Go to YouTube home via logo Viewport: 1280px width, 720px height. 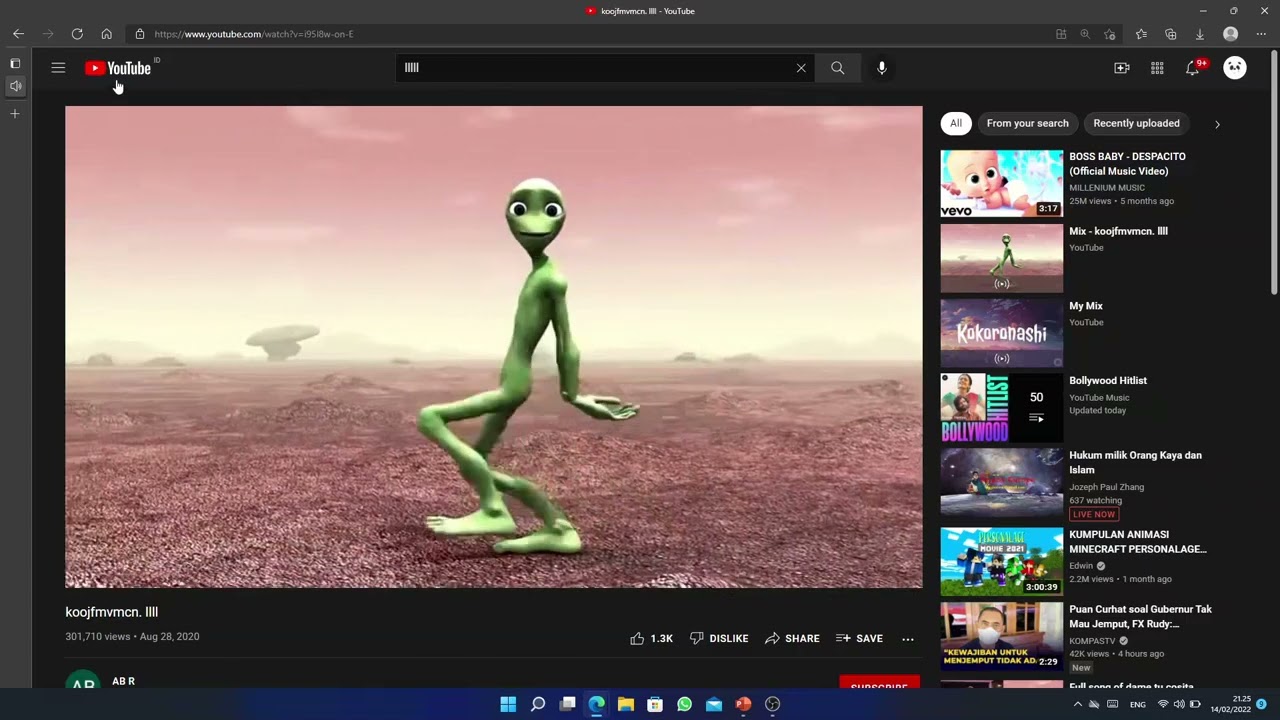point(118,68)
